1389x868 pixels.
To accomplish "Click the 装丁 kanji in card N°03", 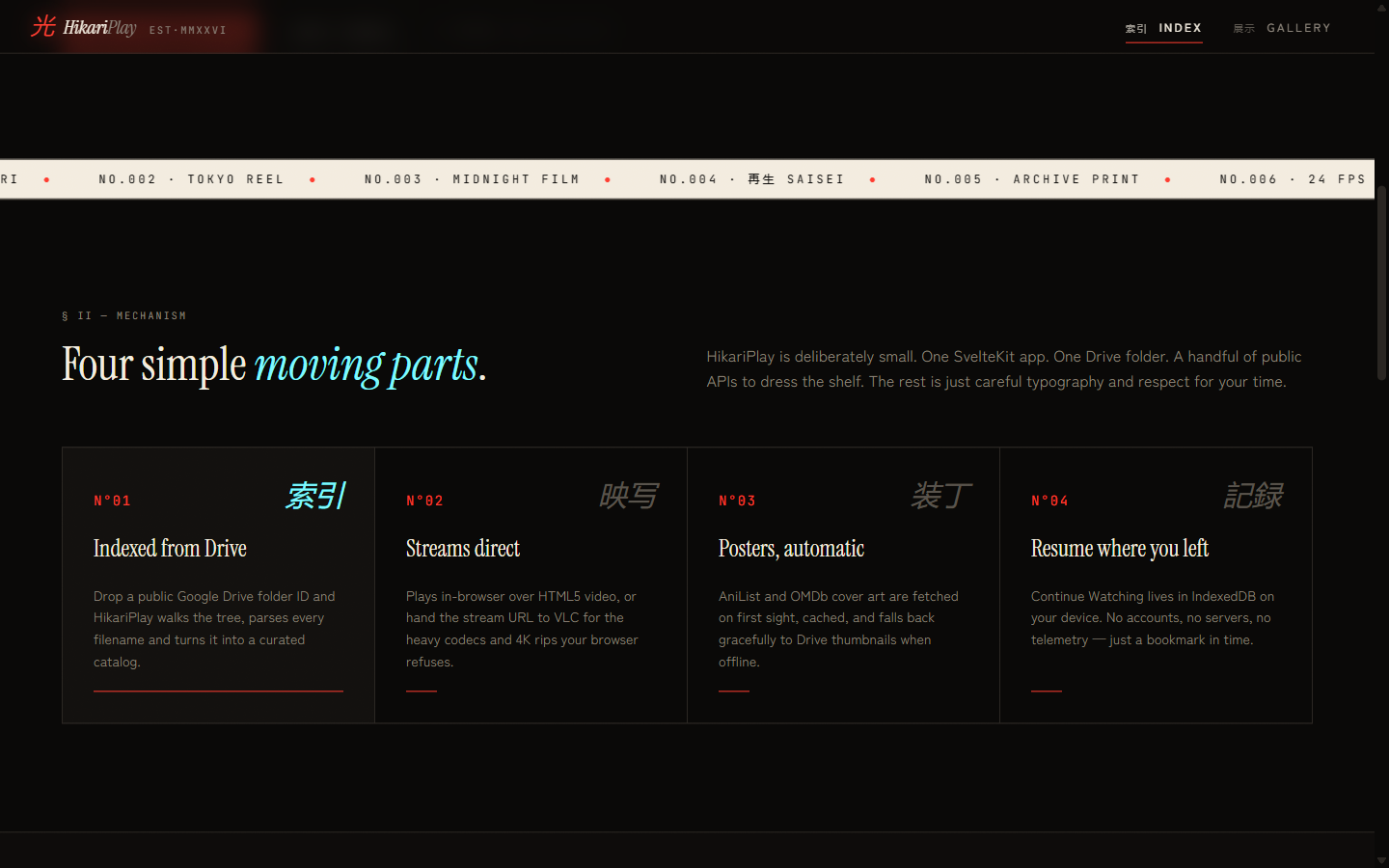I will [941, 496].
